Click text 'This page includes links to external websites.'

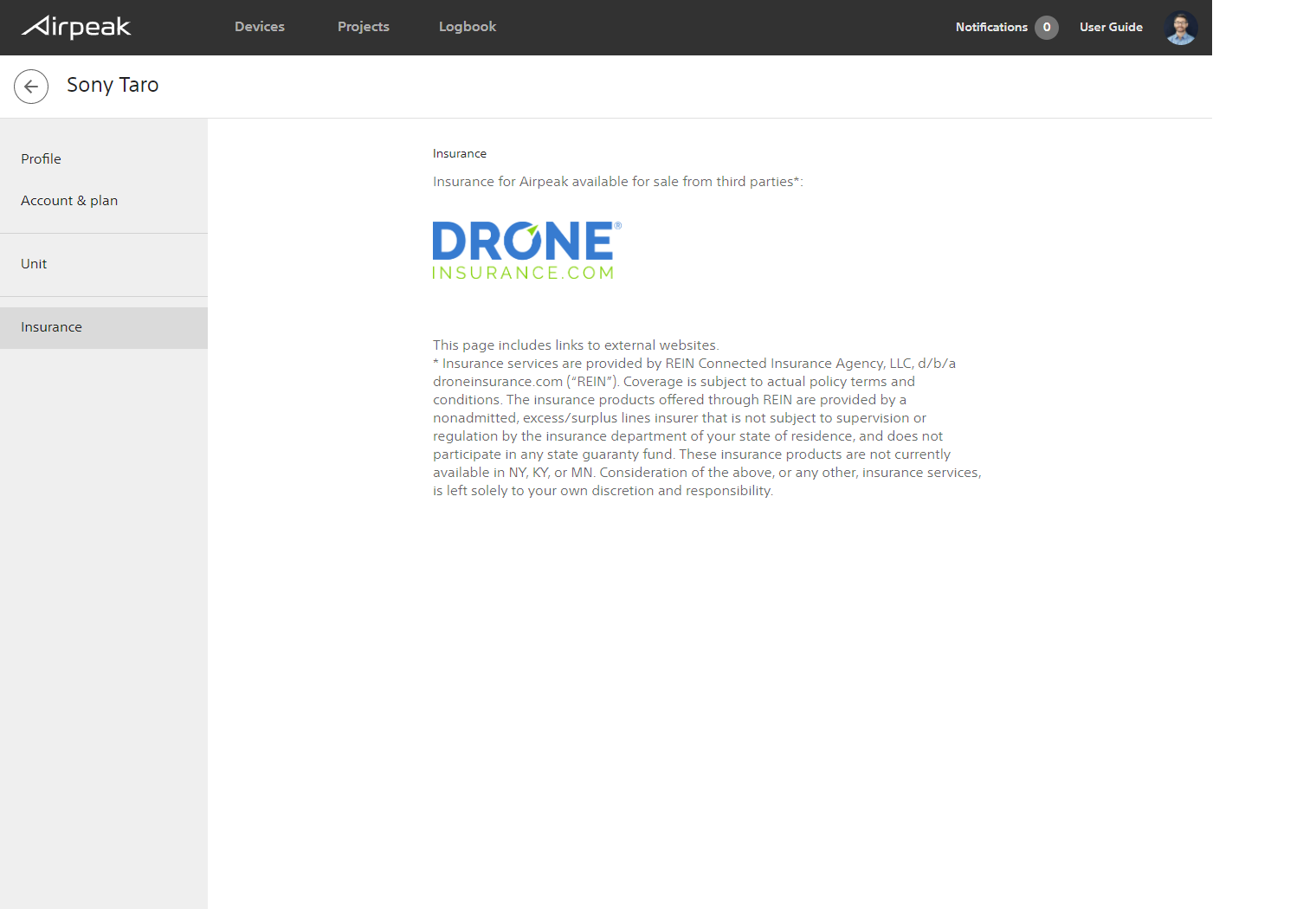click(x=576, y=345)
